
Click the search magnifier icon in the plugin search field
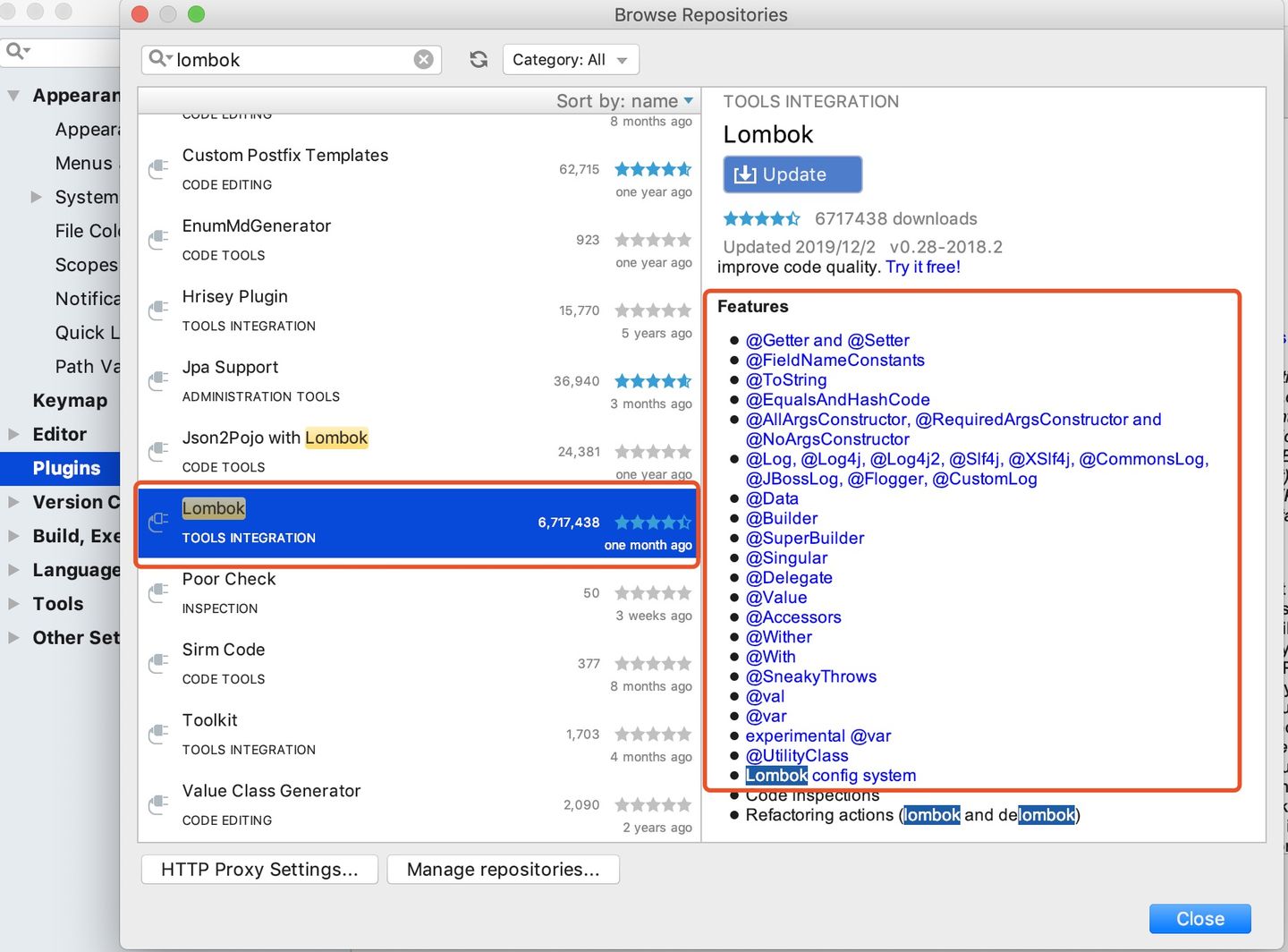pos(160,59)
